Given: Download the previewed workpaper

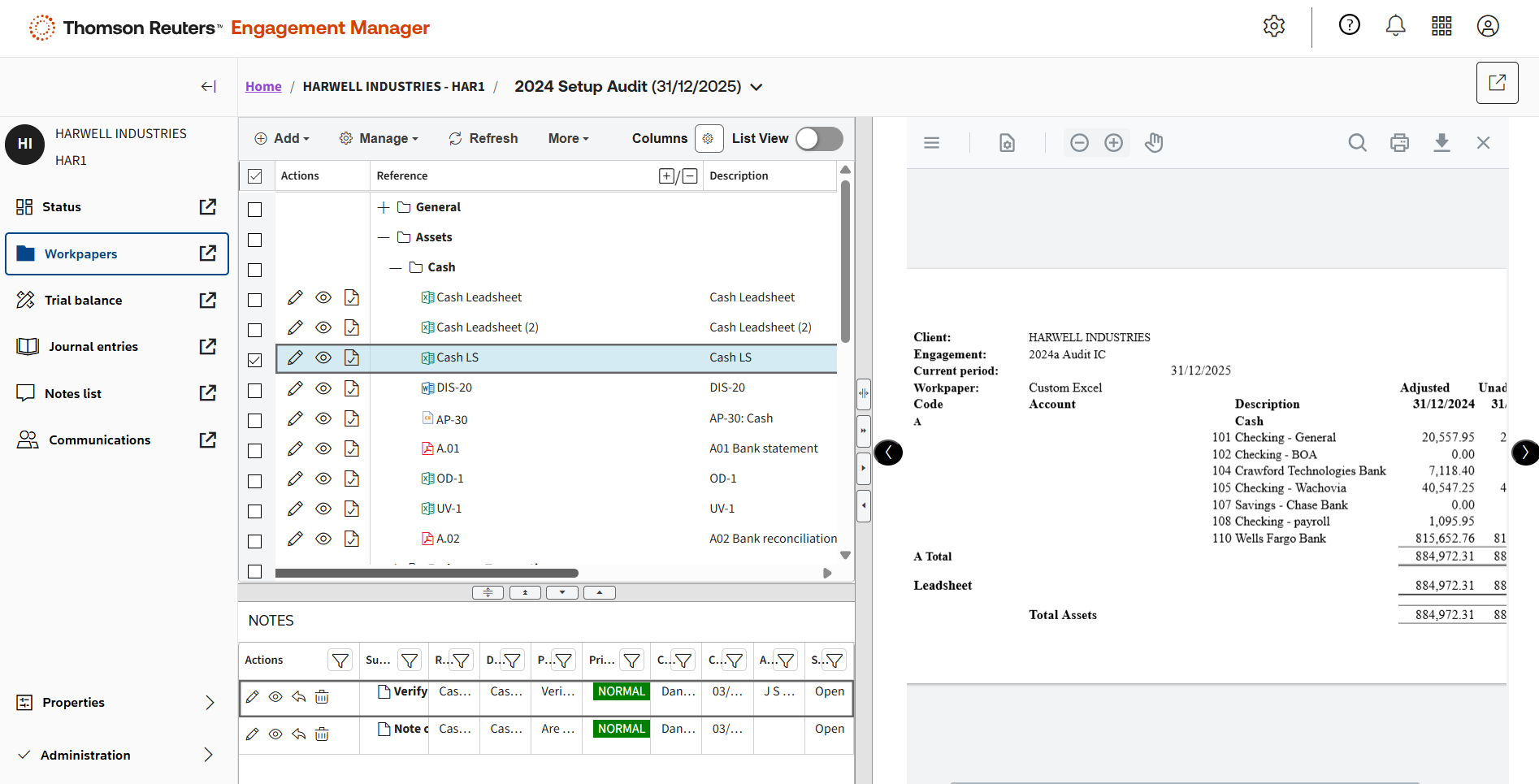Looking at the screenshot, I should pyautogui.click(x=1441, y=143).
